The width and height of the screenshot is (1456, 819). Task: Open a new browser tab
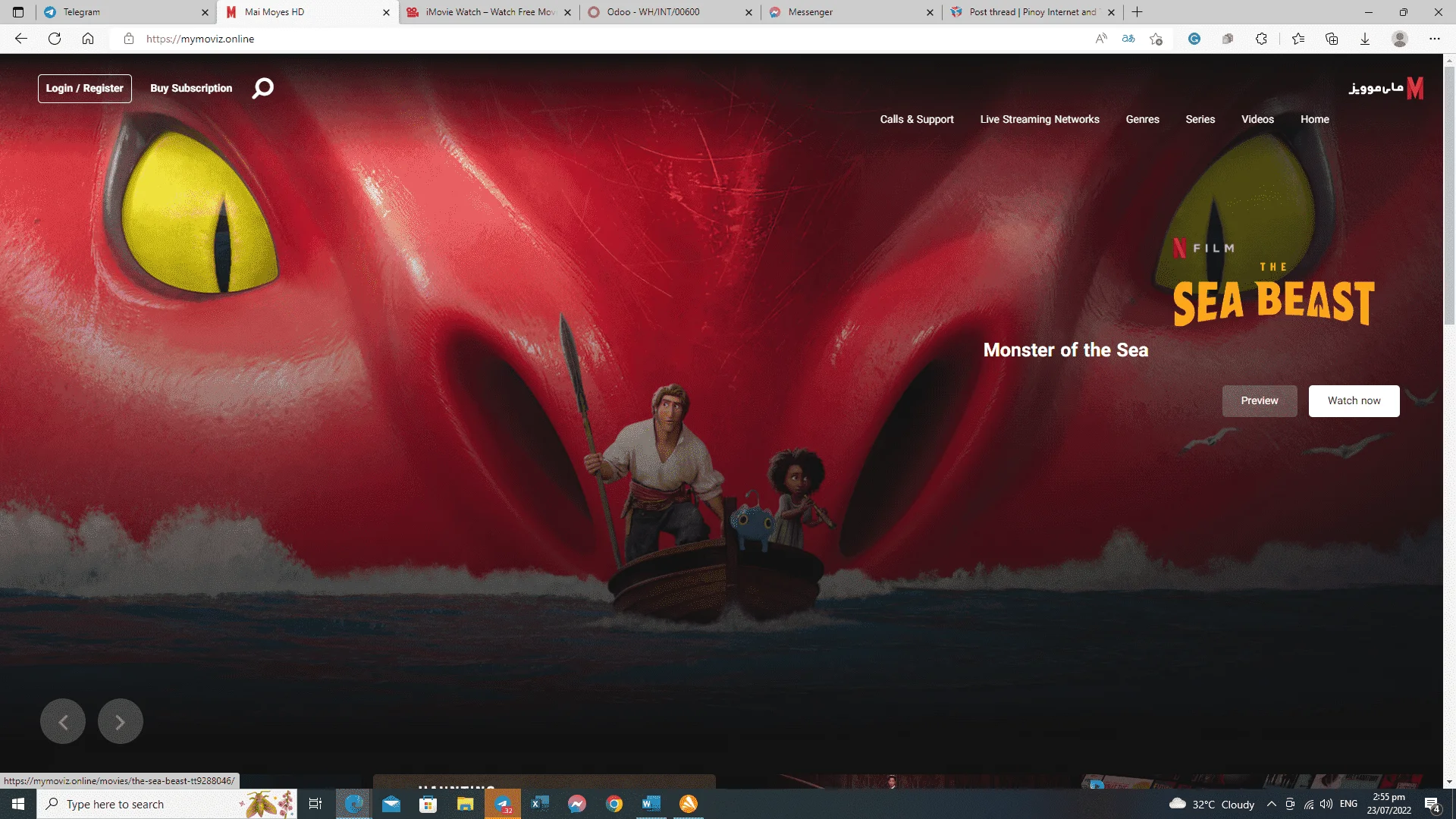[1137, 12]
